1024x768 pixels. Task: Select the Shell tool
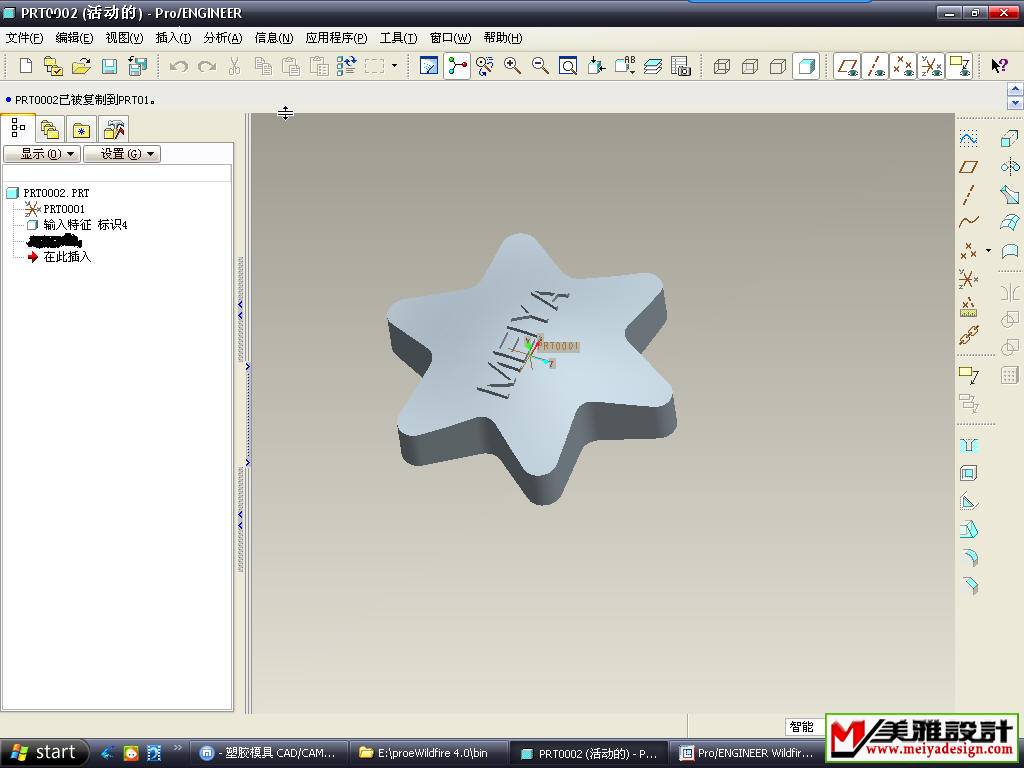click(x=968, y=473)
